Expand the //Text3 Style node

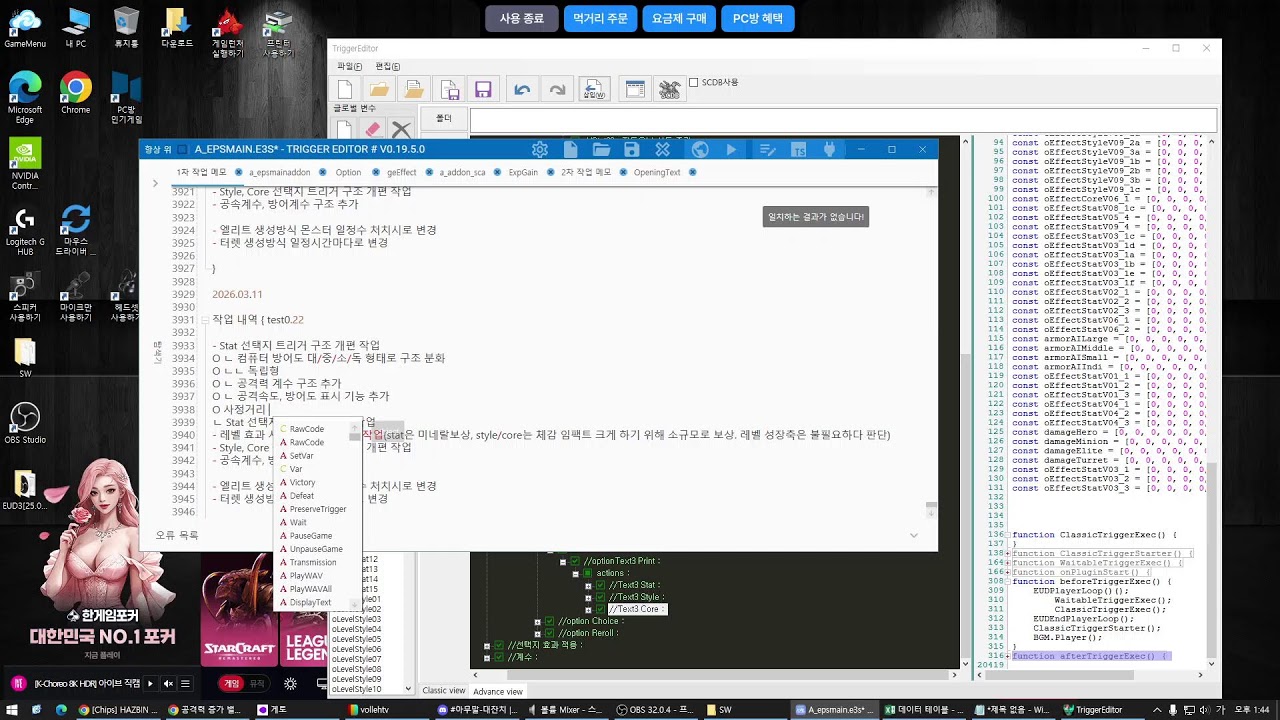click(x=589, y=598)
